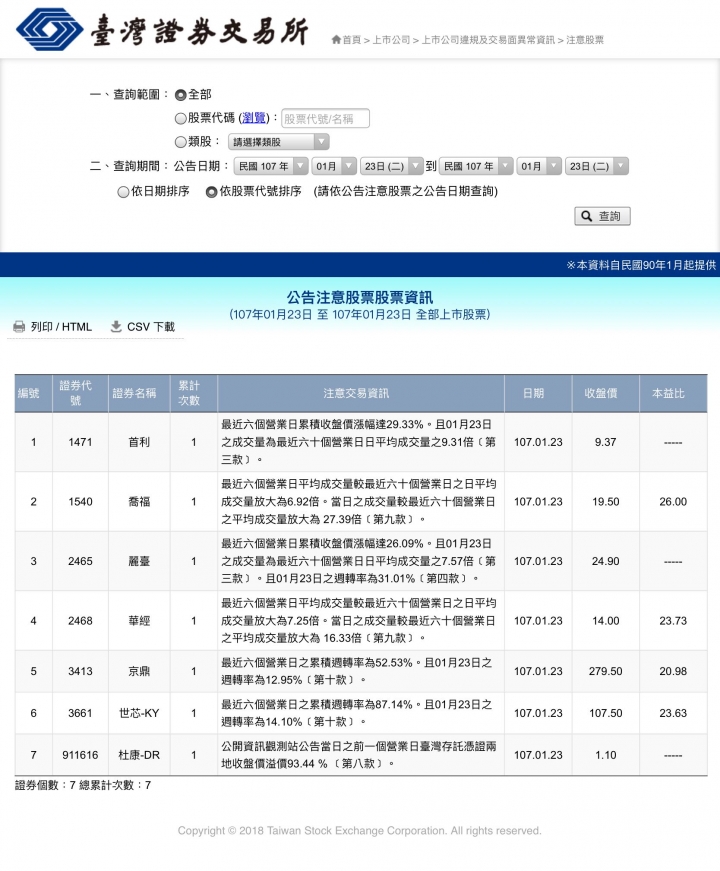Select the 股票代碼 radio button
This screenshot has width=720, height=871.
point(181,118)
